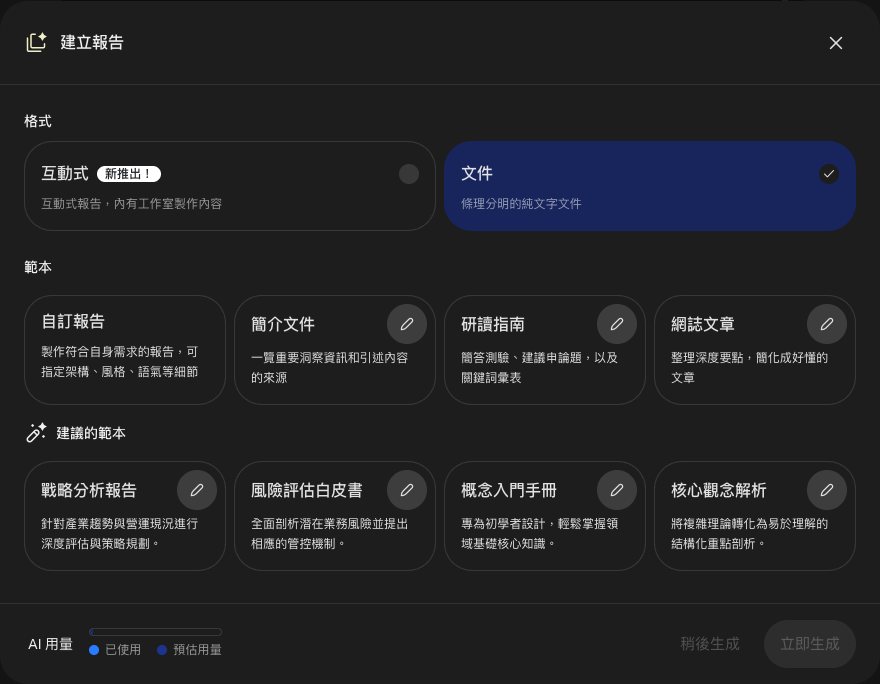Select the 自訂報告 template card
The width and height of the screenshot is (880, 684).
[x=125, y=350]
